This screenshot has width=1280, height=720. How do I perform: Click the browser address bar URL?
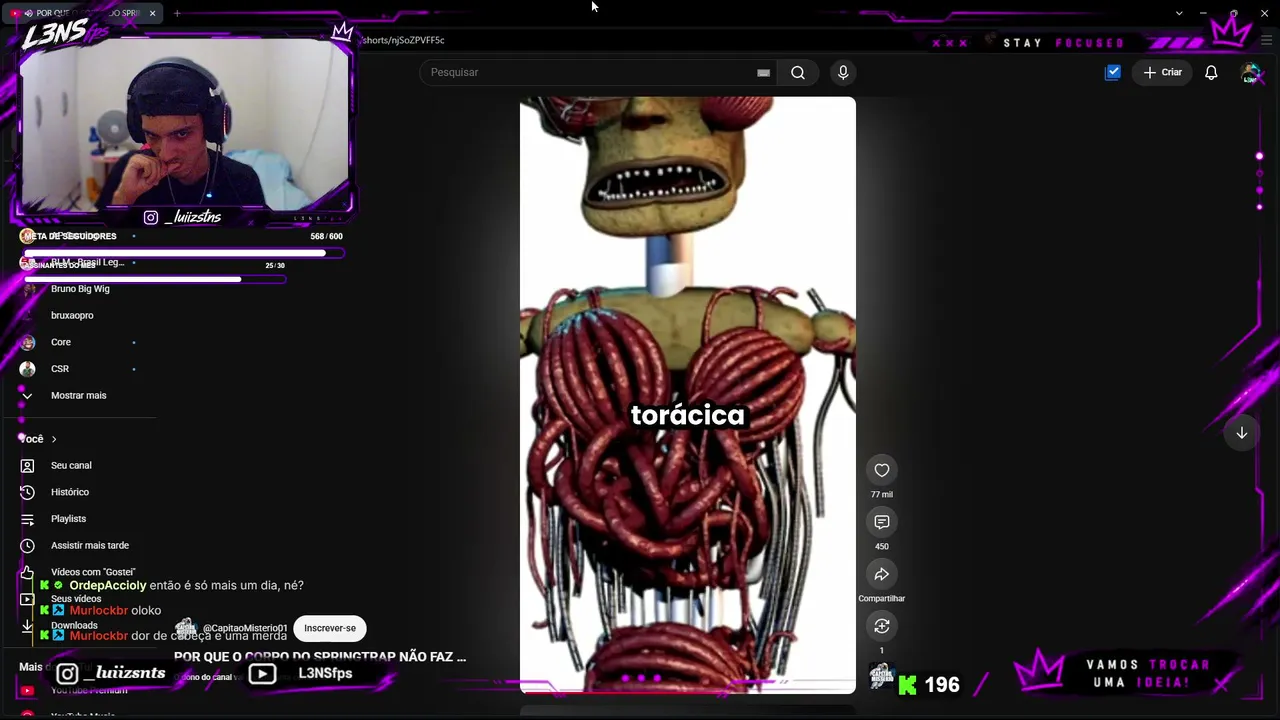404,40
